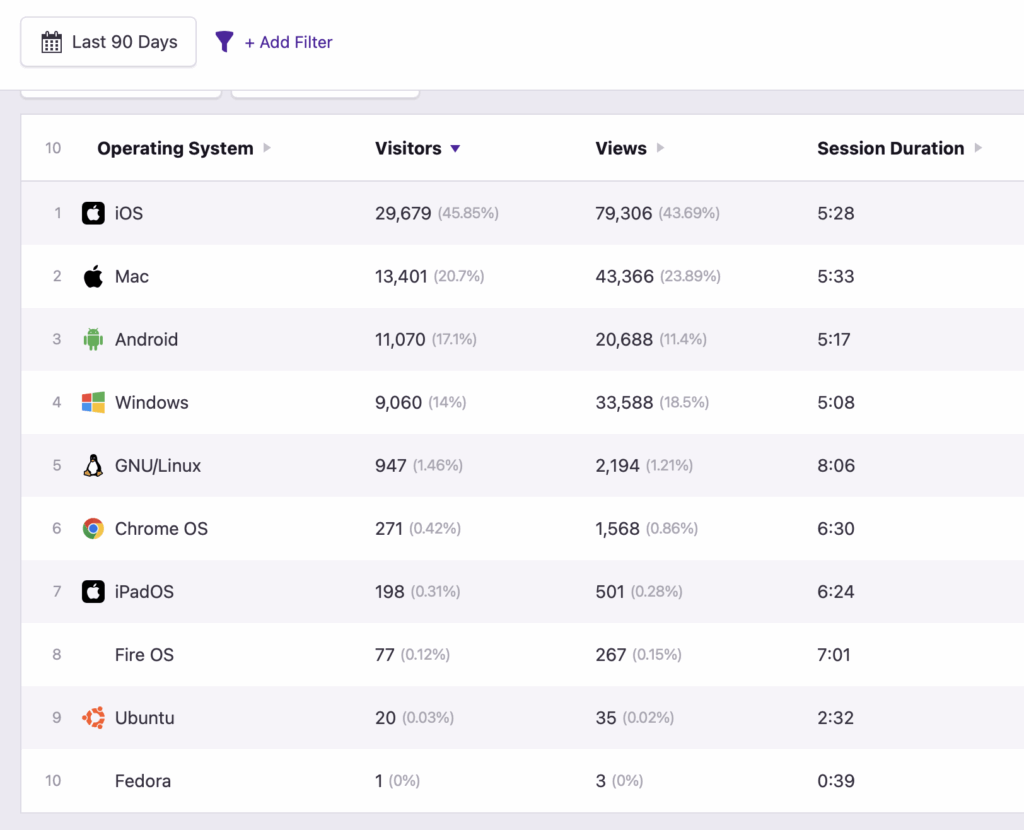1024x830 pixels.
Task: Click the iPadOS icon in row 7
Action: point(93,591)
